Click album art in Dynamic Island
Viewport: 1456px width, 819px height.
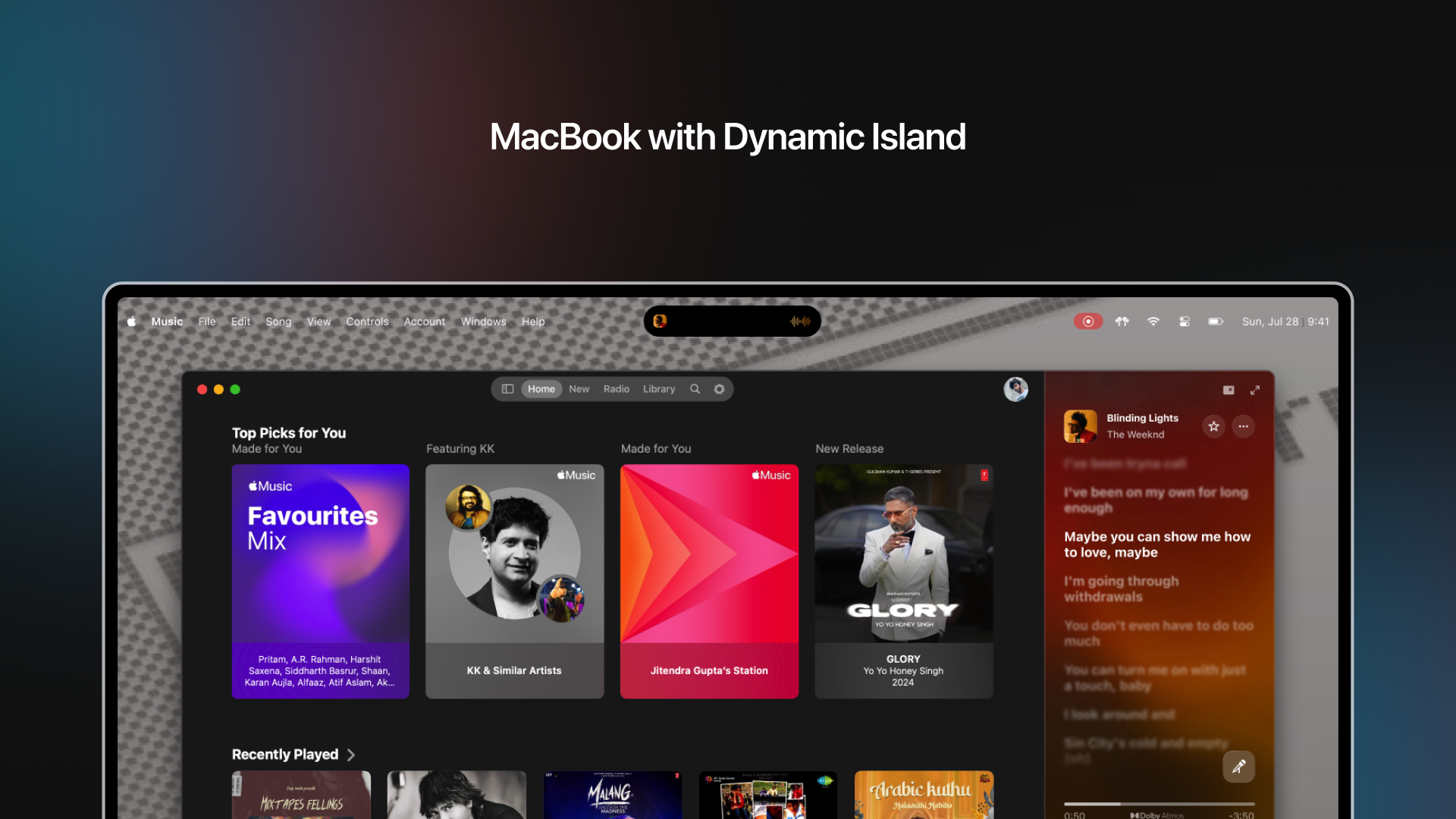click(660, 322)
